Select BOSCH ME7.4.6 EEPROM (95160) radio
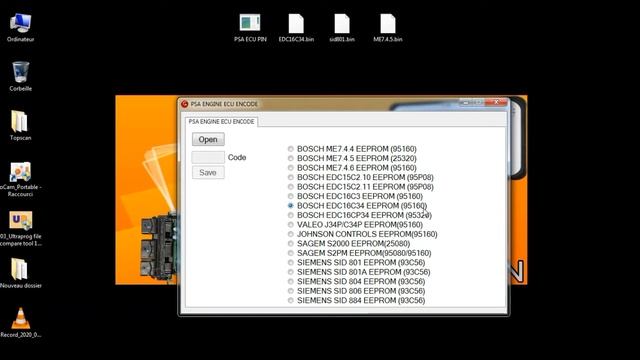 291,168
